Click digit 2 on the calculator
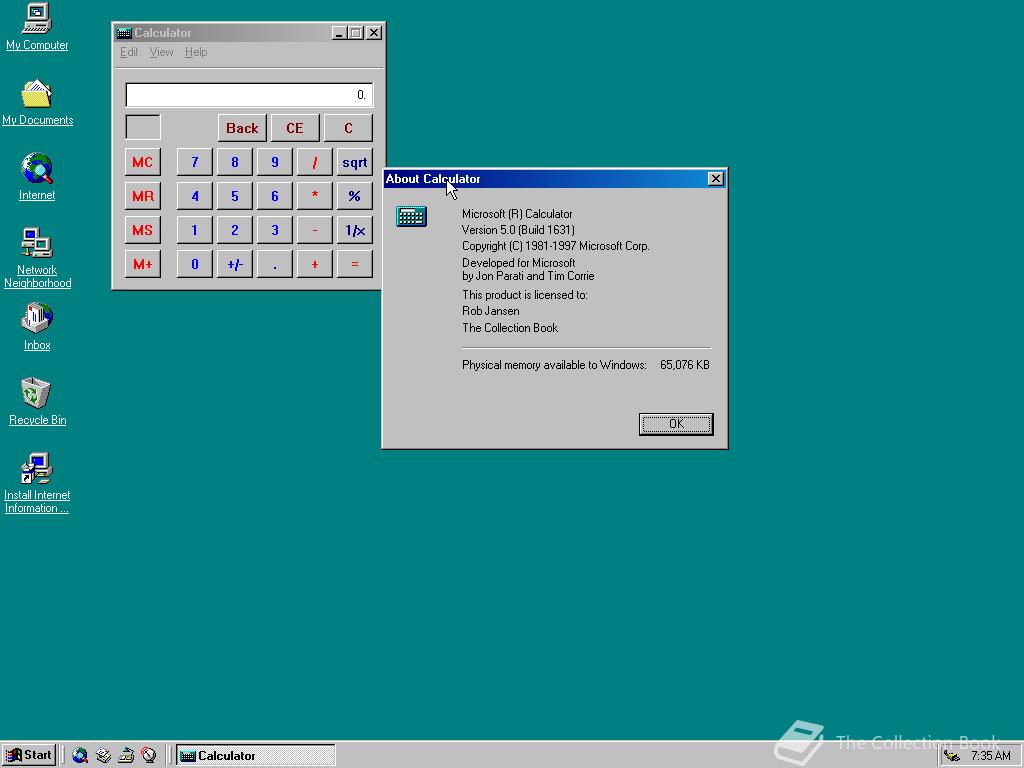 click(234, 230)
